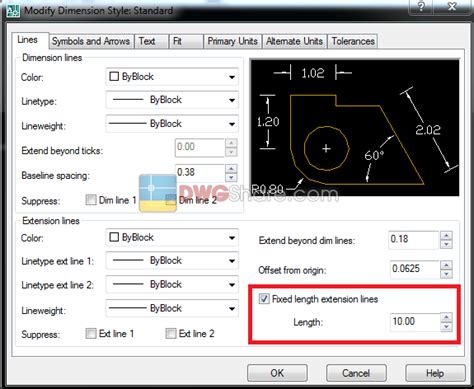Increase Offset from origin value

(446, 265)
